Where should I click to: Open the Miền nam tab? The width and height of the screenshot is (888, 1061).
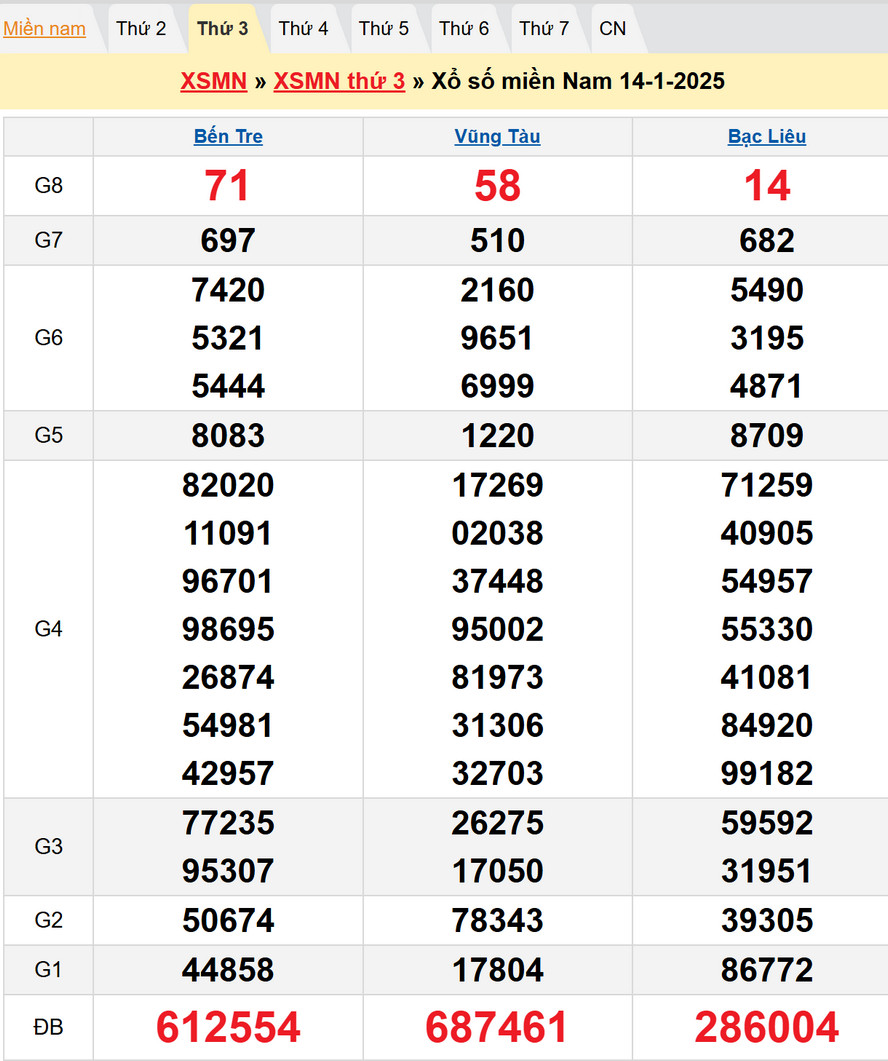[44, 29]
